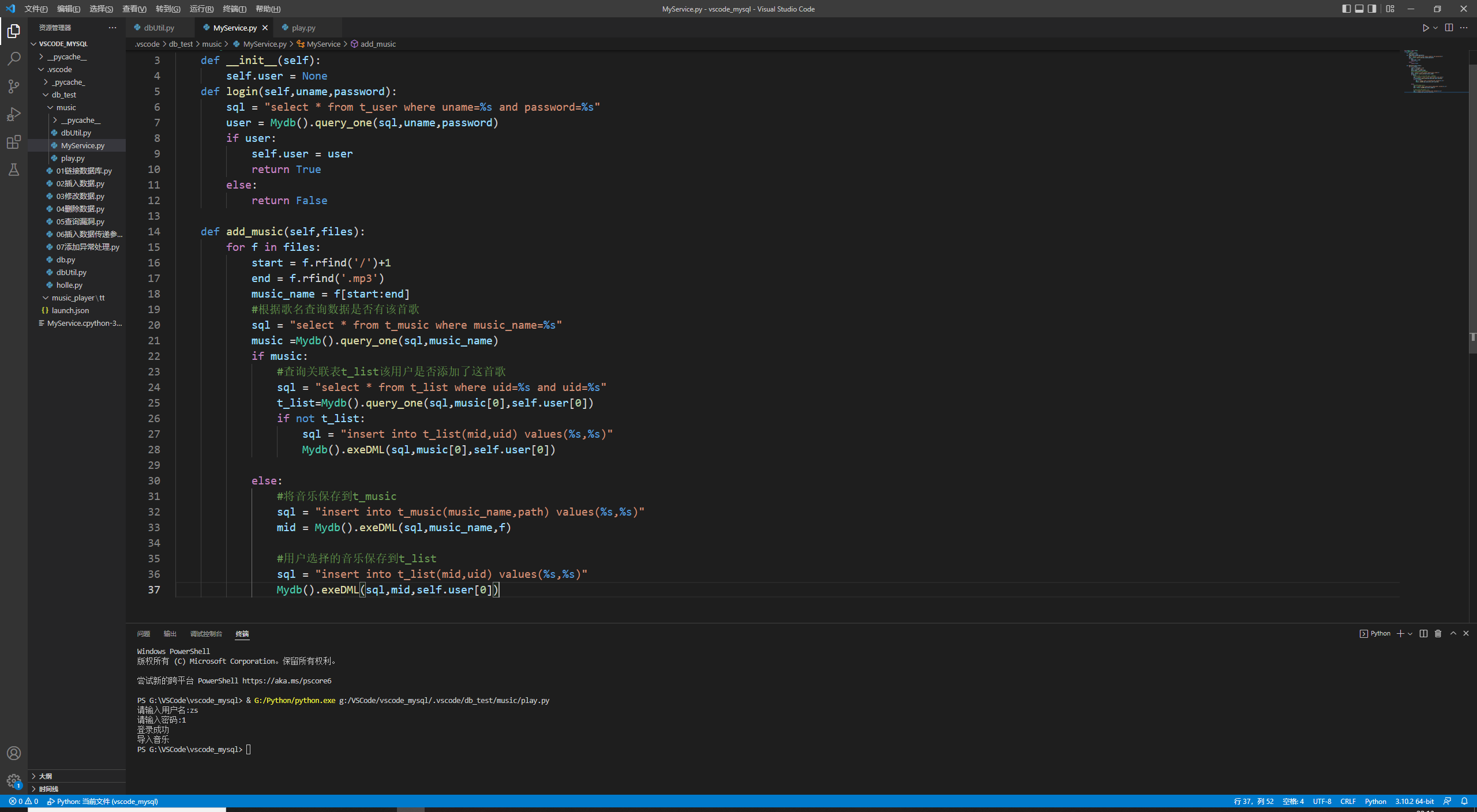Open the Extensions view

[x=14, y=142]
